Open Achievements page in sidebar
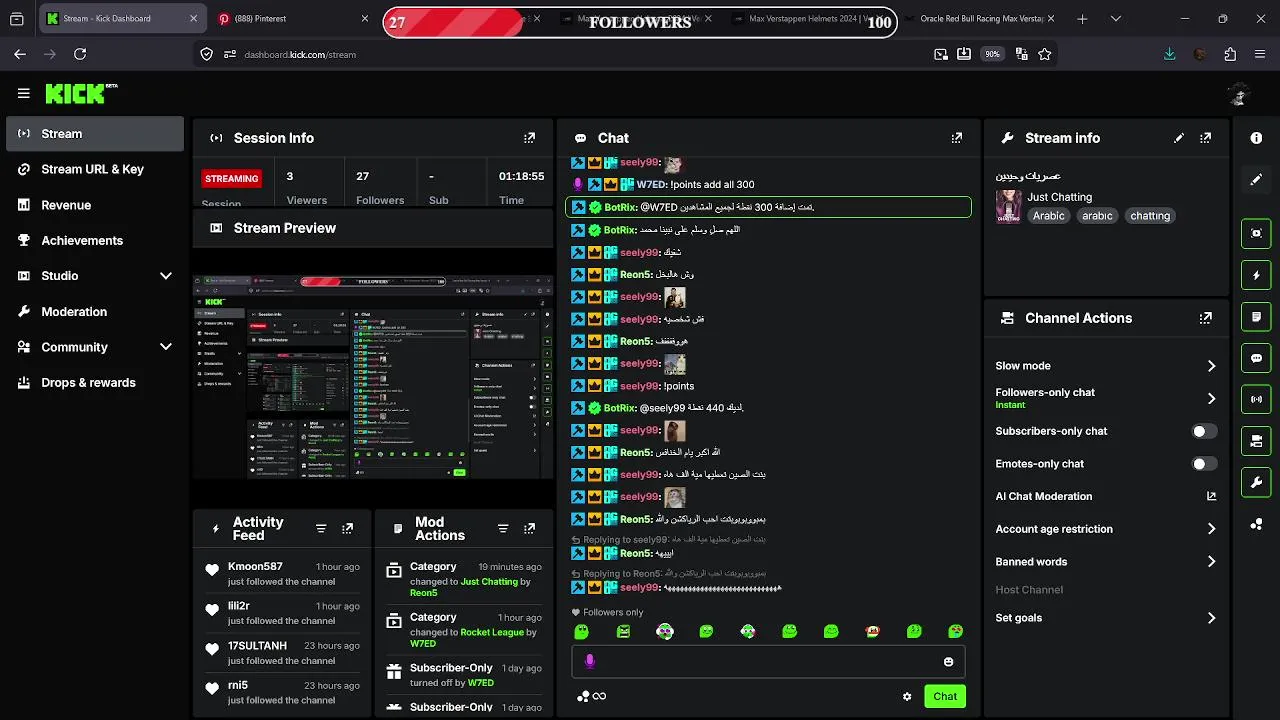1280x720 pixels. click(x=95, y=240)
